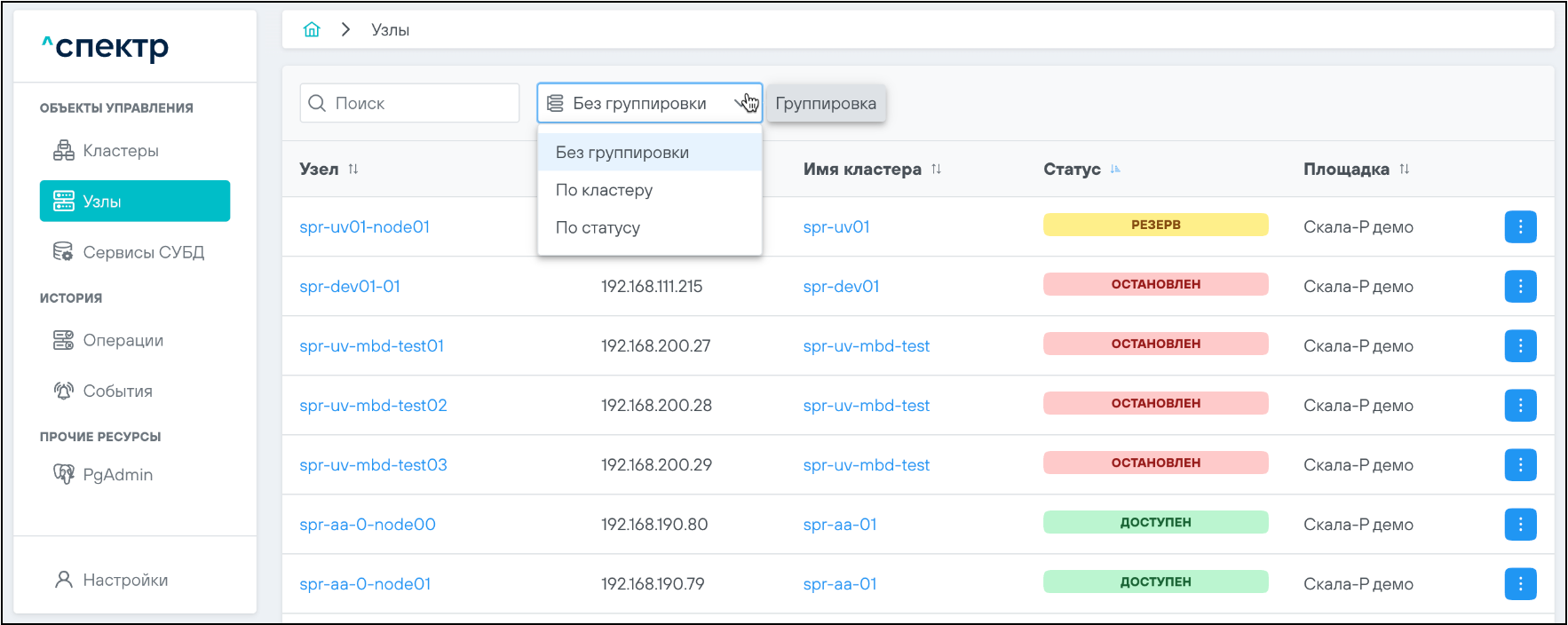
Task: Select По статусу grouping option
Action: (x=598, y=227)
